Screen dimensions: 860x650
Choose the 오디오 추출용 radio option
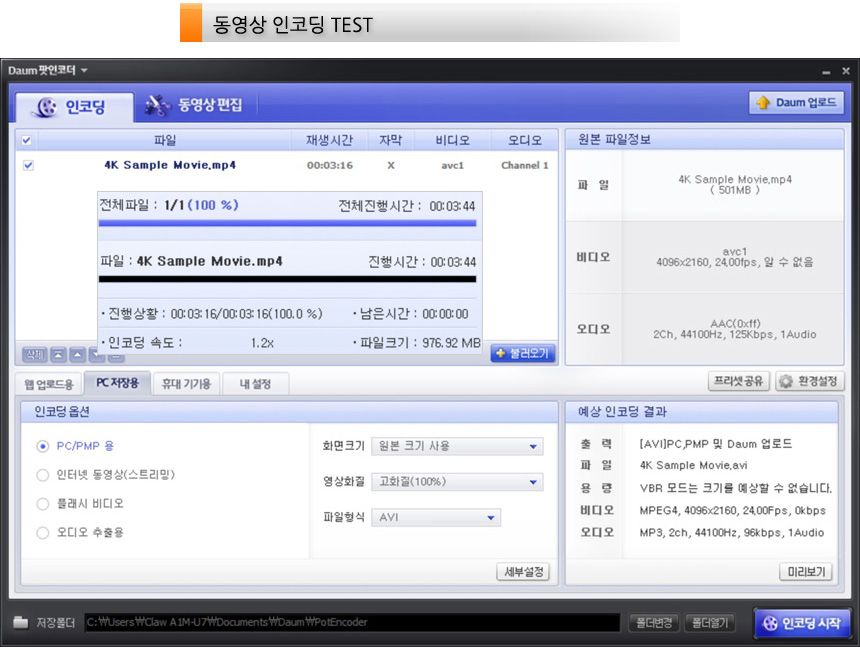[x=43, y=533]
